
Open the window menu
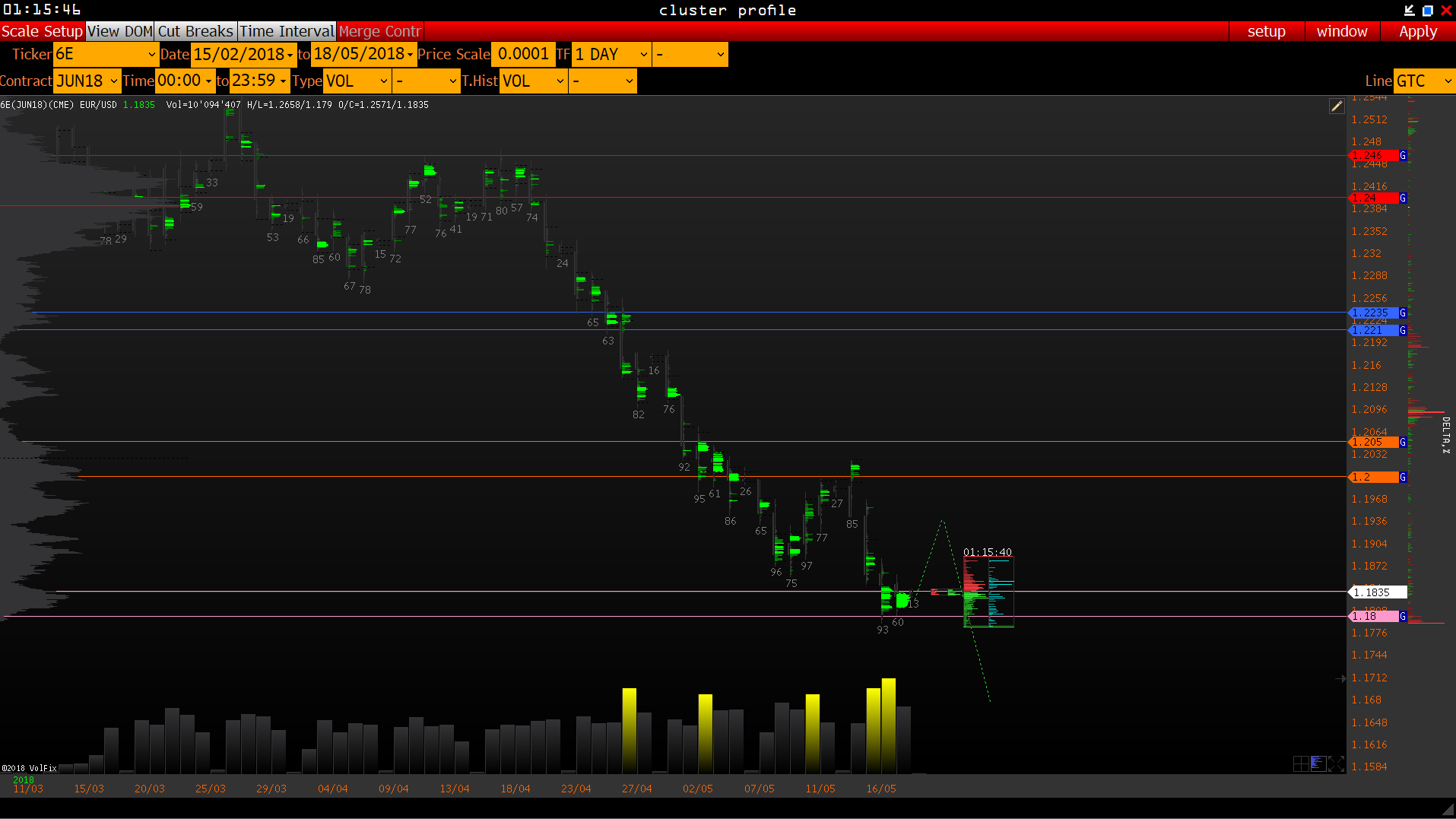coord(1341,31)
